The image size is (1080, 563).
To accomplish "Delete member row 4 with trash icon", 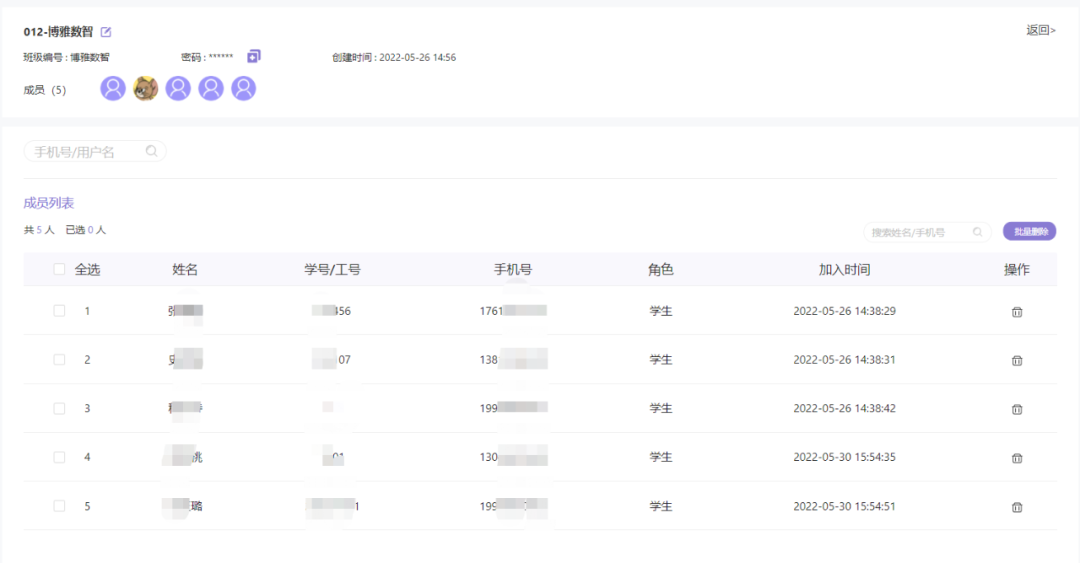I will [x=1017, y=458].
